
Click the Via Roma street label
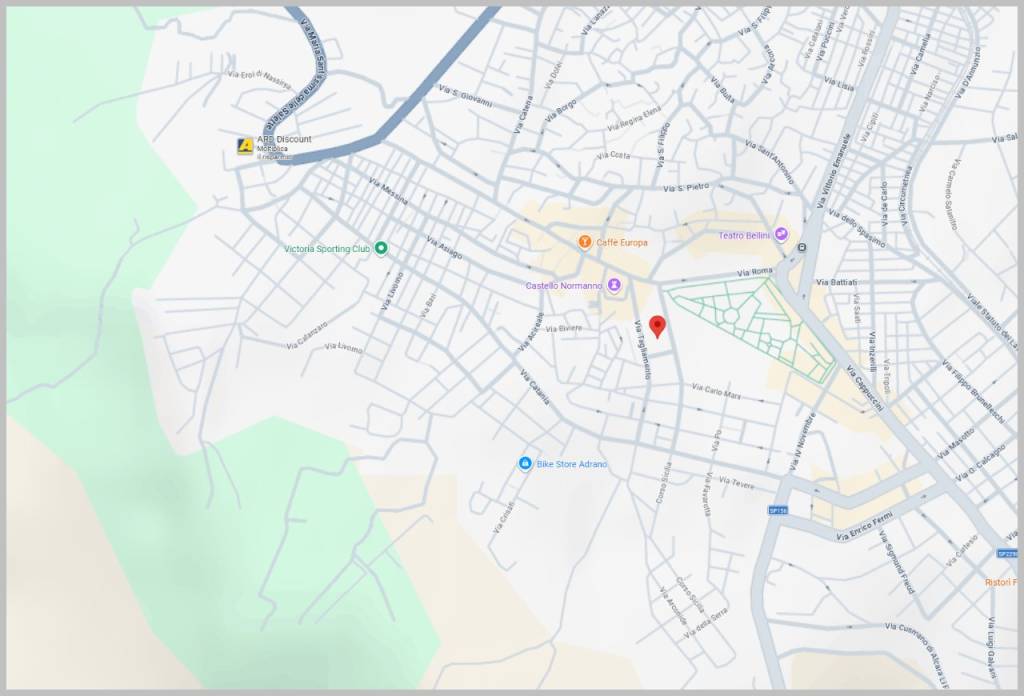pyautogui.click(x=756, y=272)
